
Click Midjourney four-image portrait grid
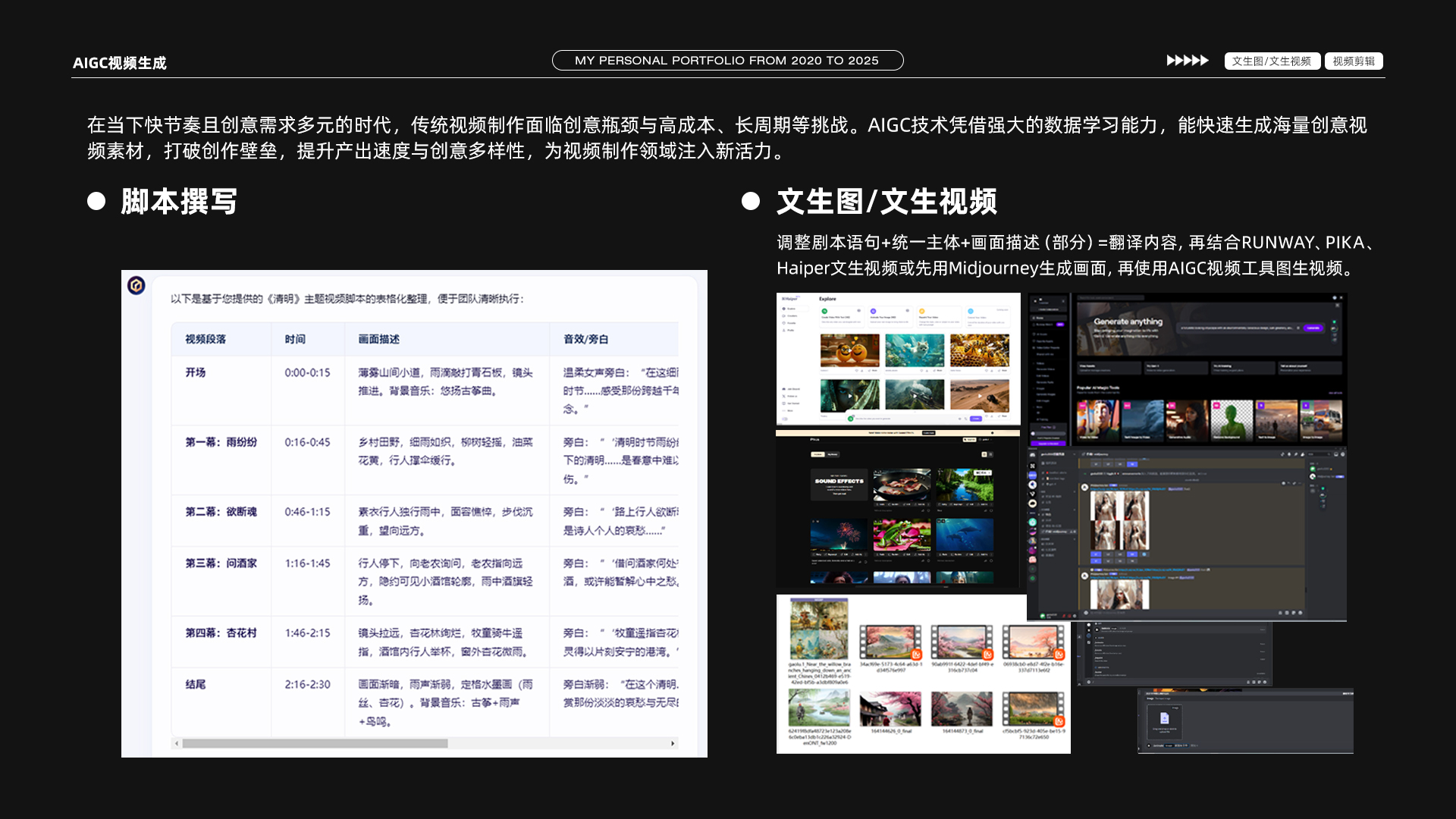pos(1119,520)
